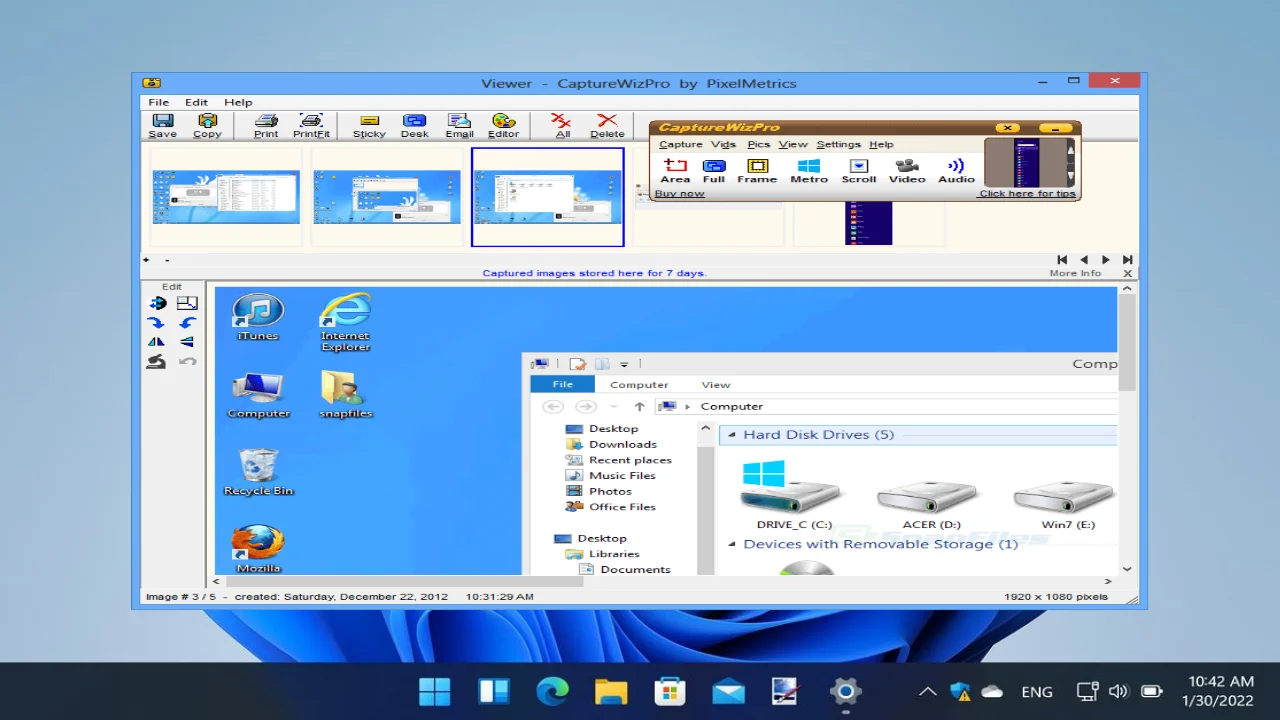Screen dimensions: 1280x720
Task: Click the CaptureWizPro preview scroll down arrow
Action: (x=1071, y=178)
